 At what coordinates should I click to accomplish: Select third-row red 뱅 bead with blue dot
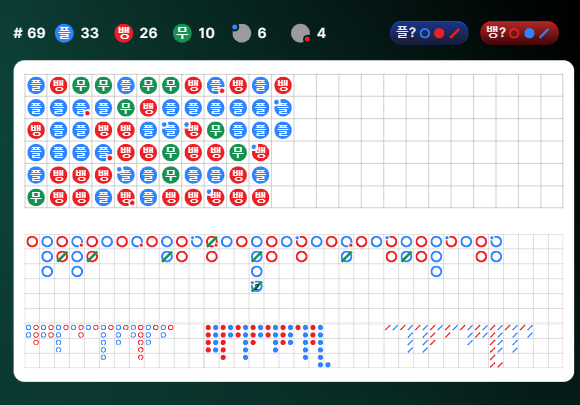pyautogui.click(x=193, y=130)
